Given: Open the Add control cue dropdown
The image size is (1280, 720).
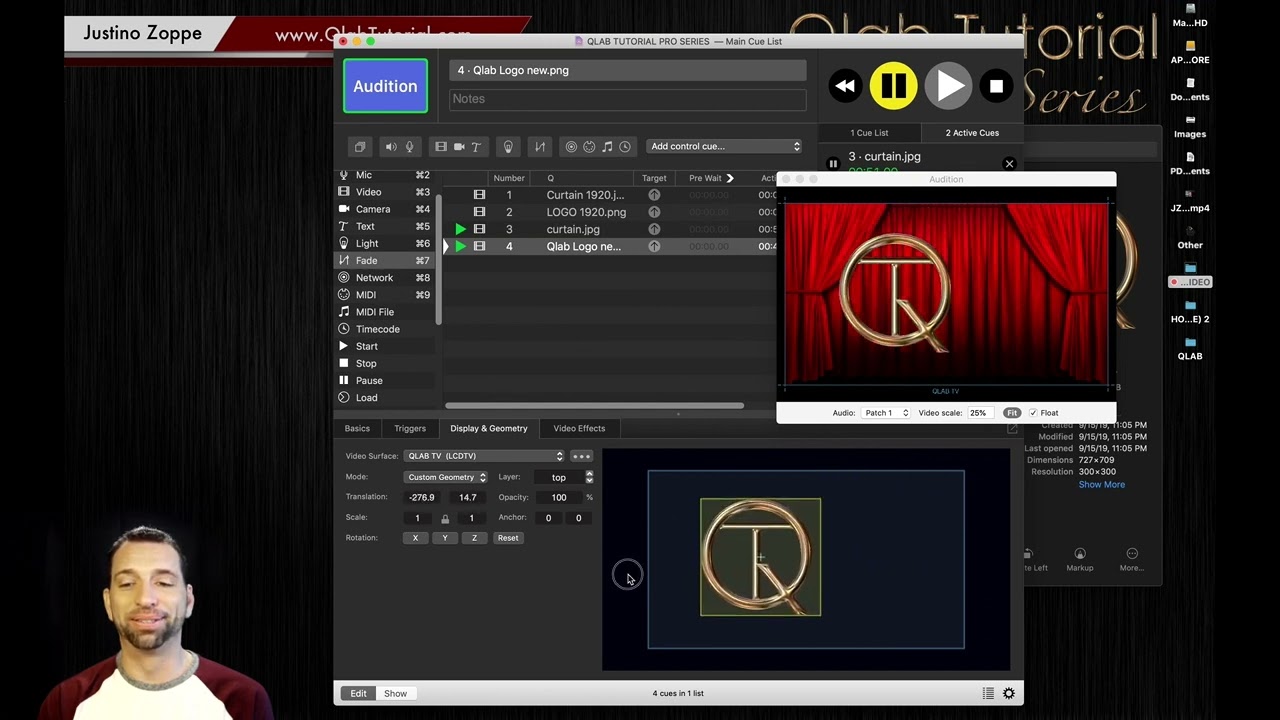Looking at the screenshot, I should coord(724,147).
